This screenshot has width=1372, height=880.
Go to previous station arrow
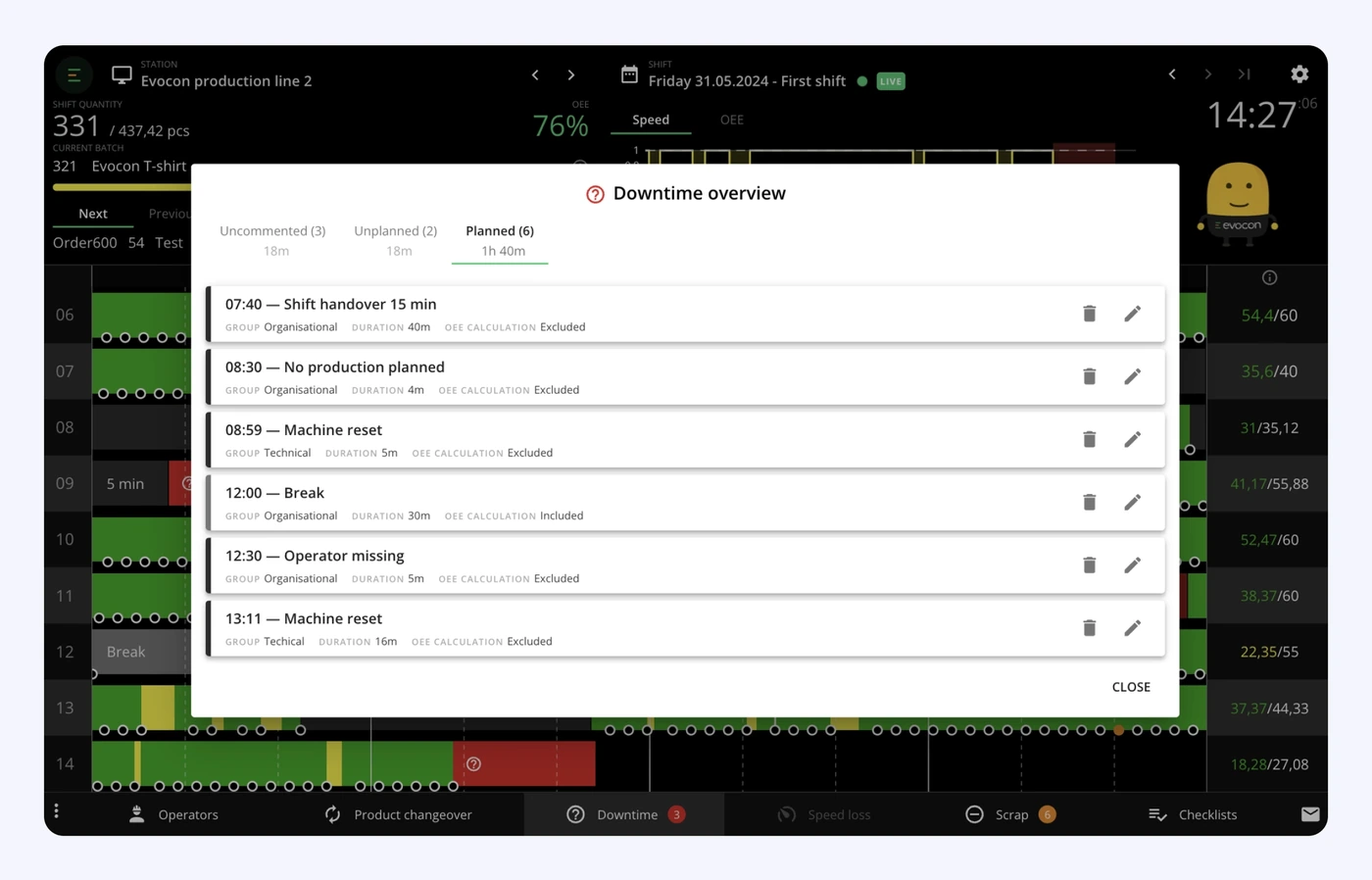tap(535, 74)
